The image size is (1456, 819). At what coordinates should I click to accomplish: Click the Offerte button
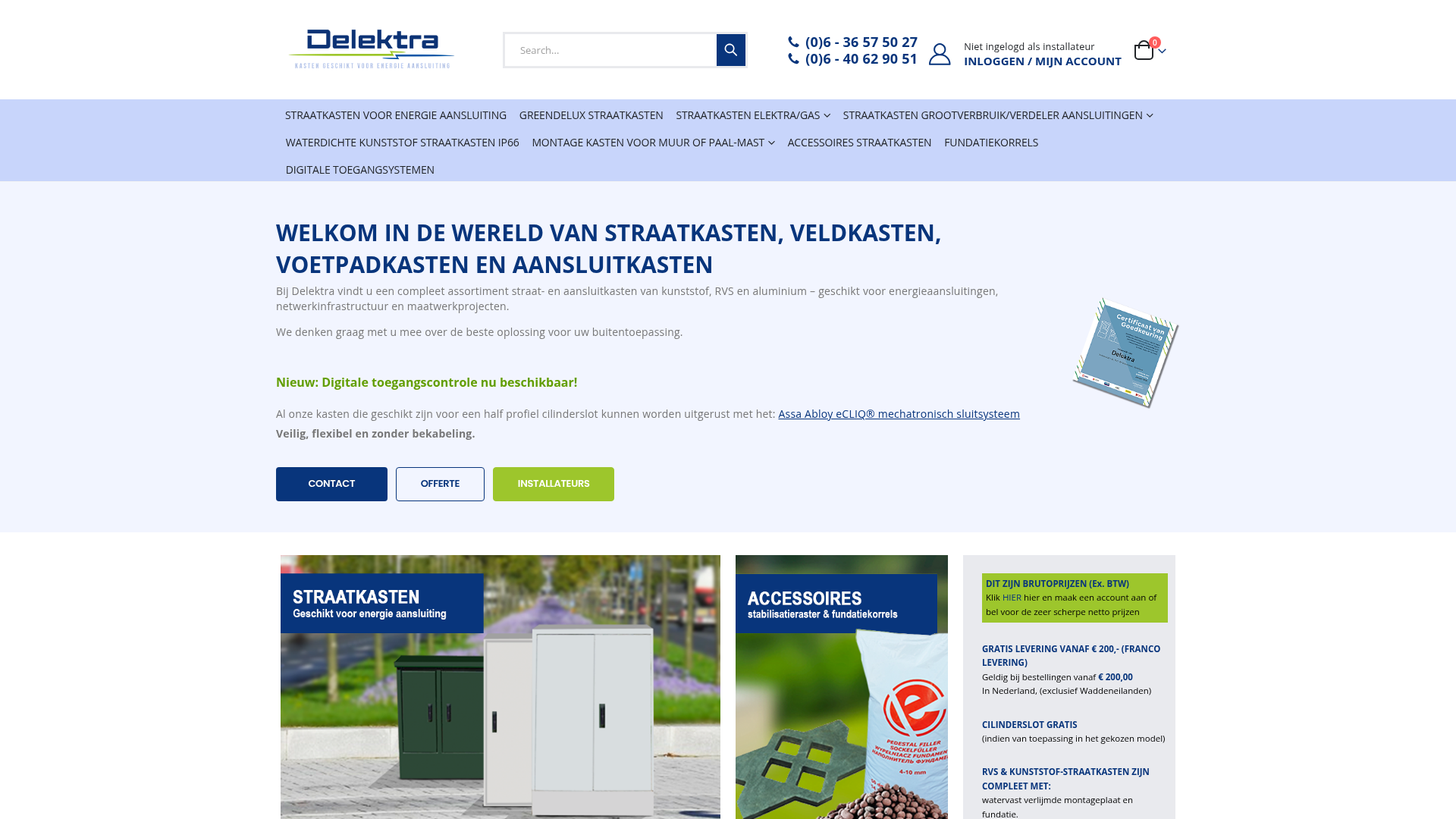coord(440,484)
